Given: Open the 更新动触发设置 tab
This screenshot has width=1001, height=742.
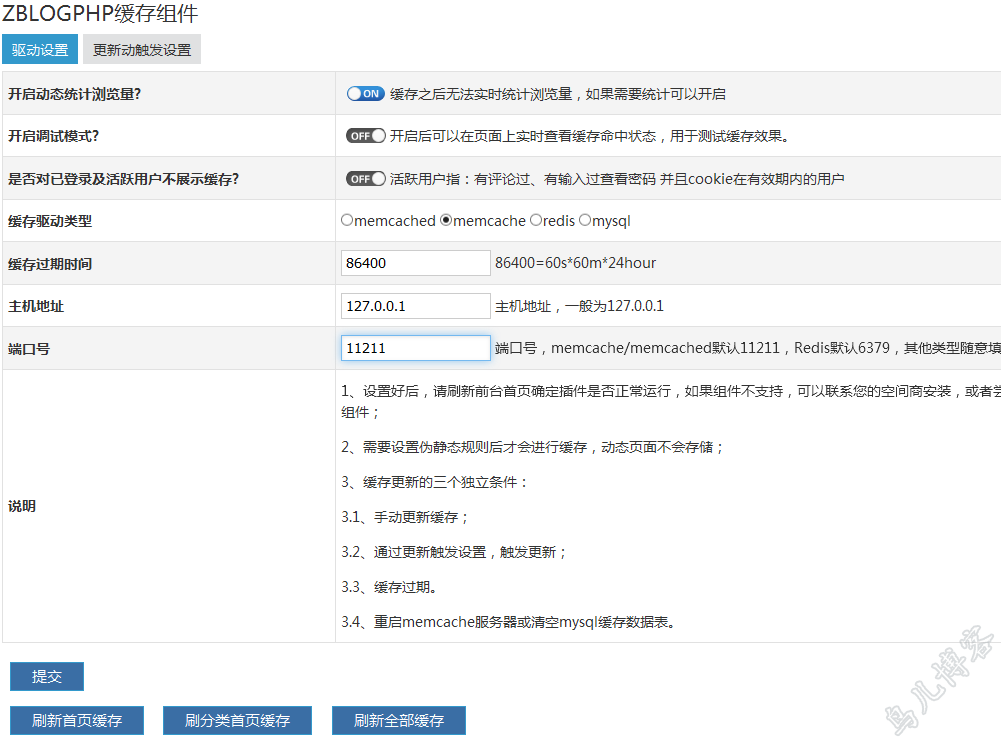Looking at the screenshot, I should [142, 49].
